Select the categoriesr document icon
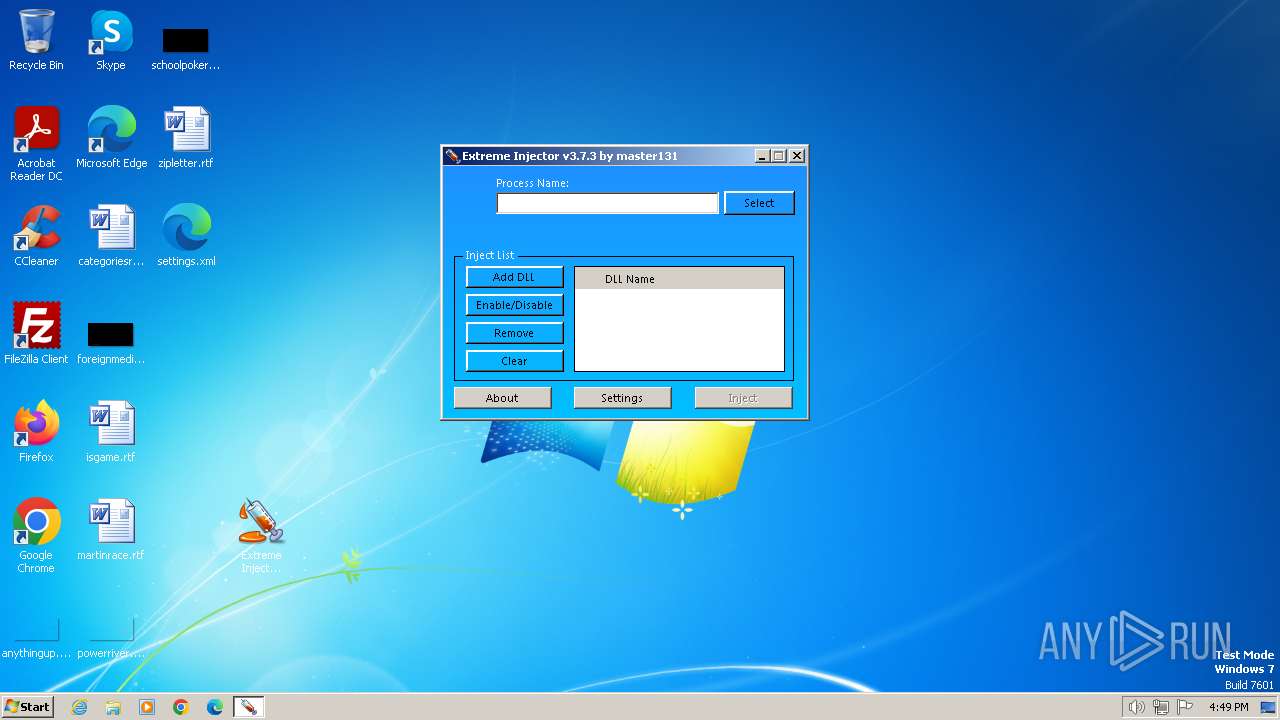 111,236
